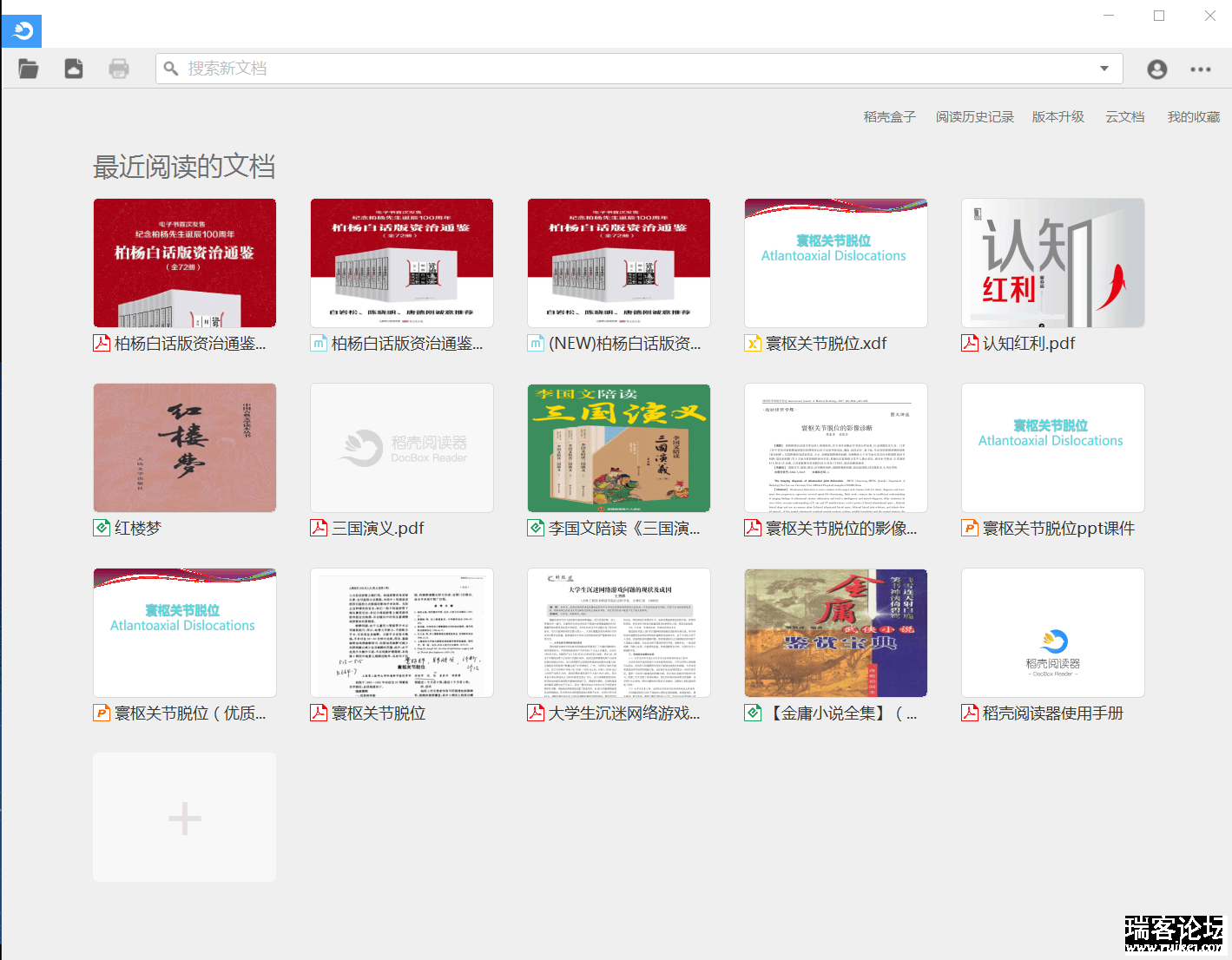Click the XDF icon beside 寰枢关节脱位.xdf

tap(753, 343)
